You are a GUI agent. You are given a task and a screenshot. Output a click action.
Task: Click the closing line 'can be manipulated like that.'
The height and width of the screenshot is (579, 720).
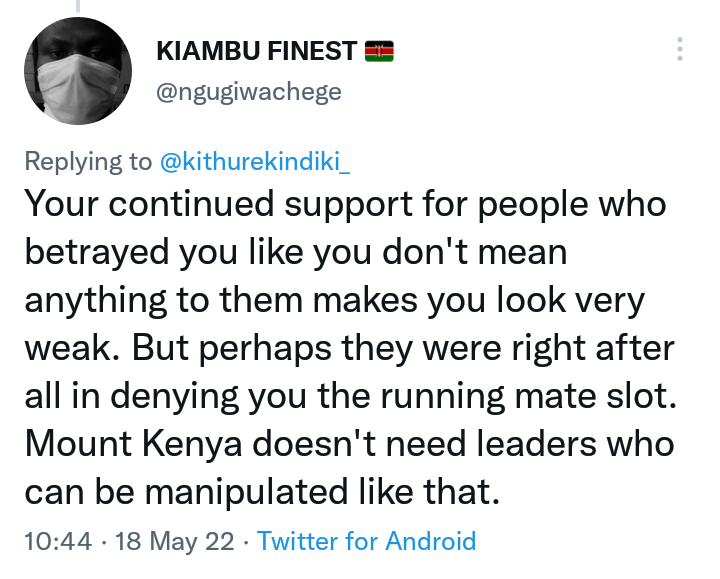click(x=262, y=492)
